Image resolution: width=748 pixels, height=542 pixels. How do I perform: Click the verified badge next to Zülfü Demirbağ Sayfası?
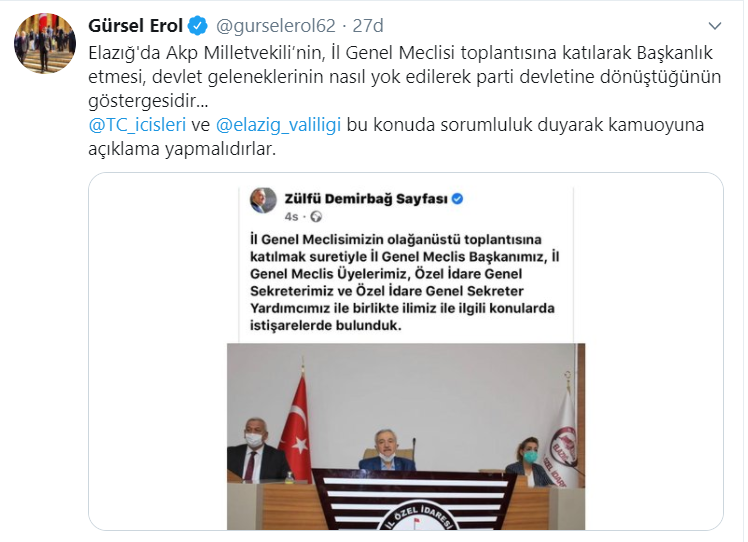point(457,199)
